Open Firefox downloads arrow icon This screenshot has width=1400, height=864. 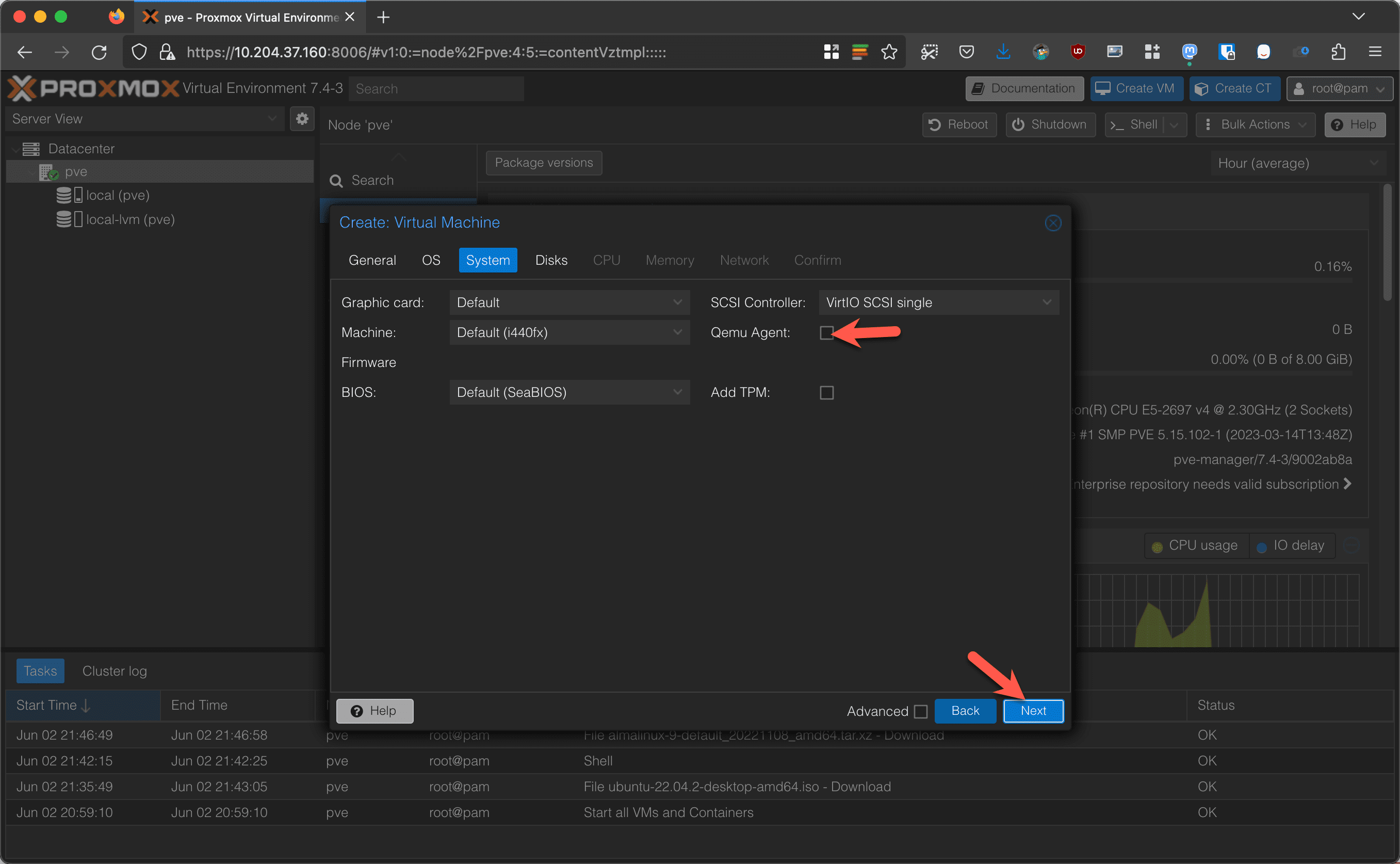tap(1003, 52)
